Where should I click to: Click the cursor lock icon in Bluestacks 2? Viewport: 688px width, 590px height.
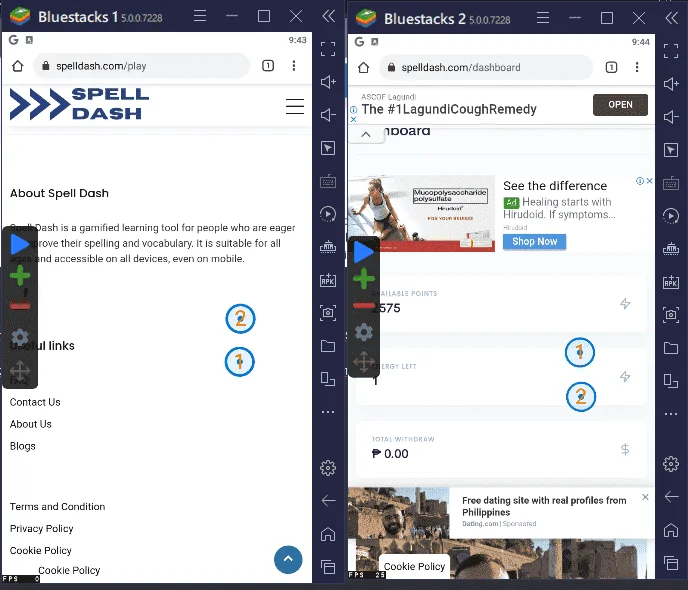pos(671,150)
